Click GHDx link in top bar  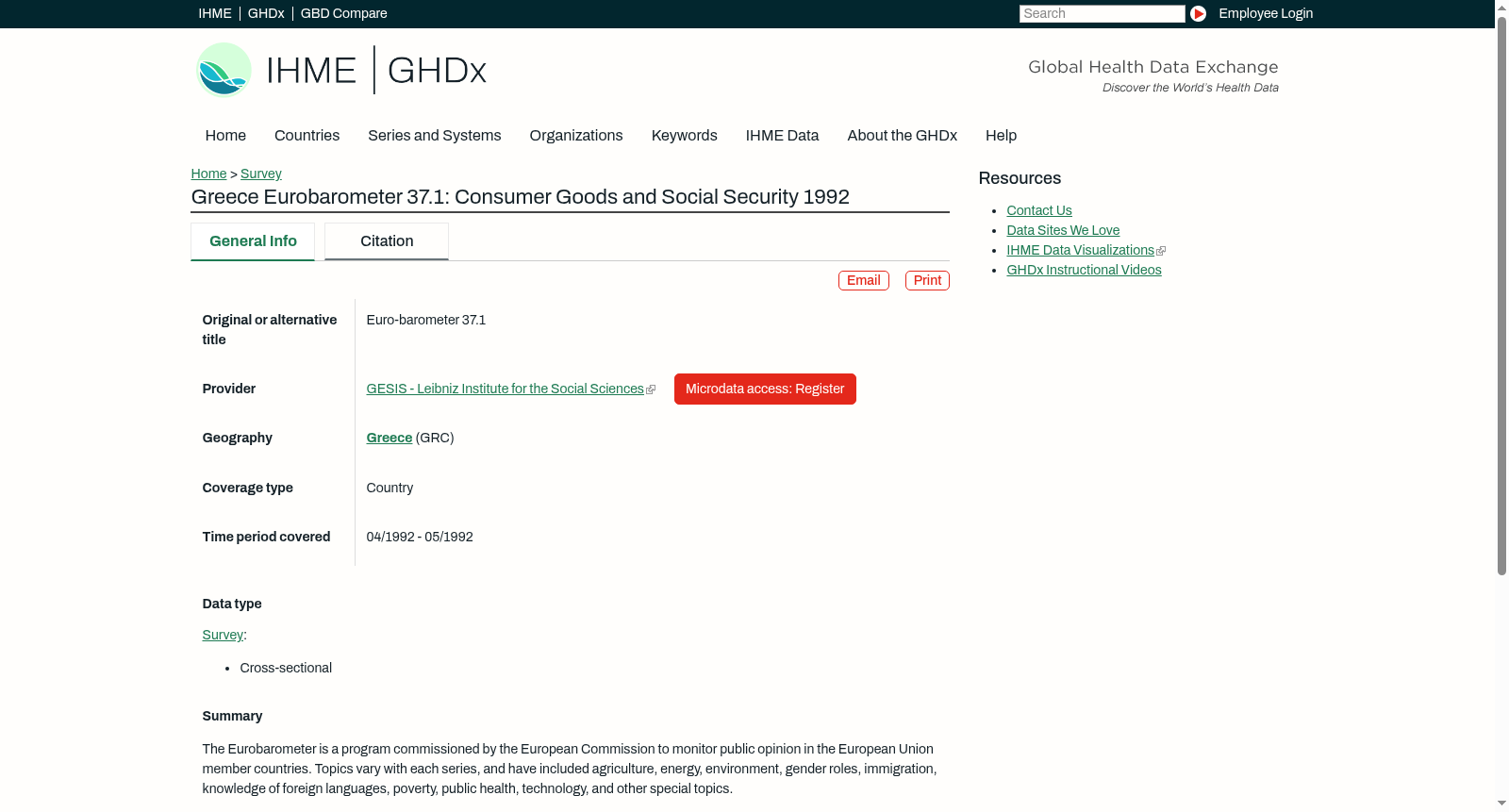266,13
